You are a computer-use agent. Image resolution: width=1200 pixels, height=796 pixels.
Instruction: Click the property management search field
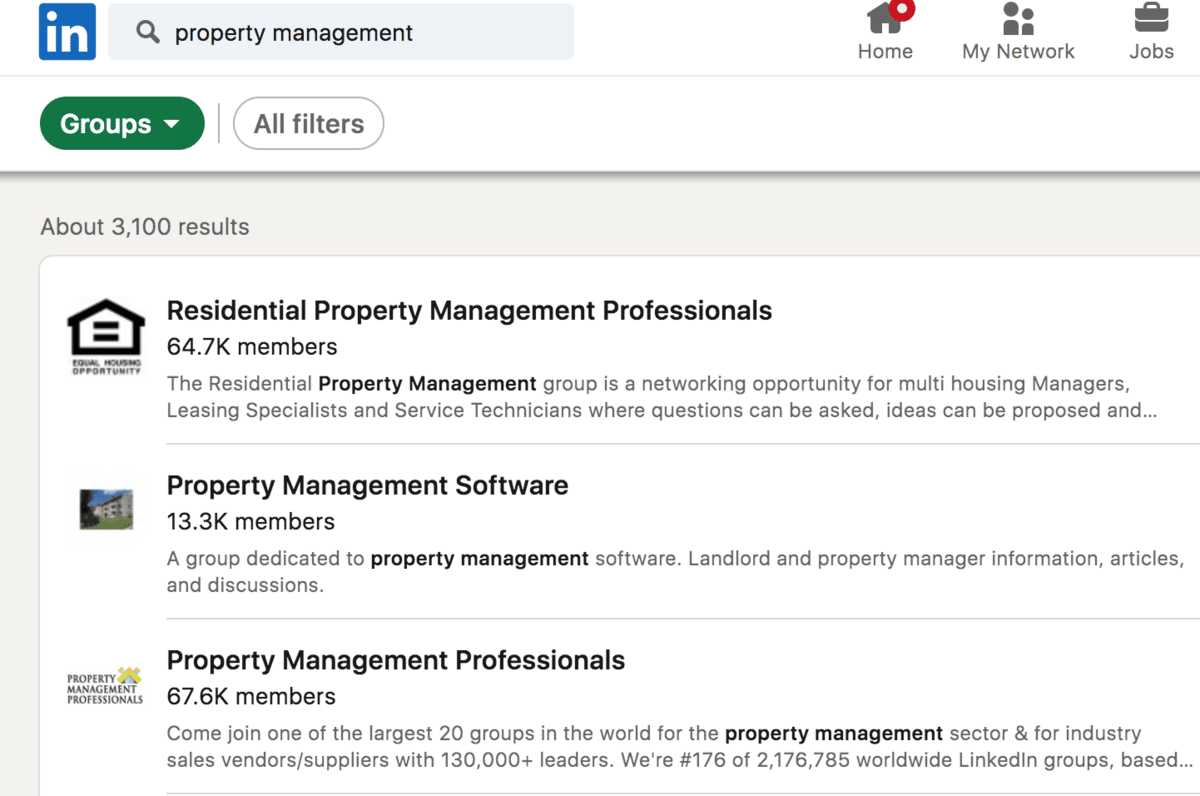click(x=360, y=33)
